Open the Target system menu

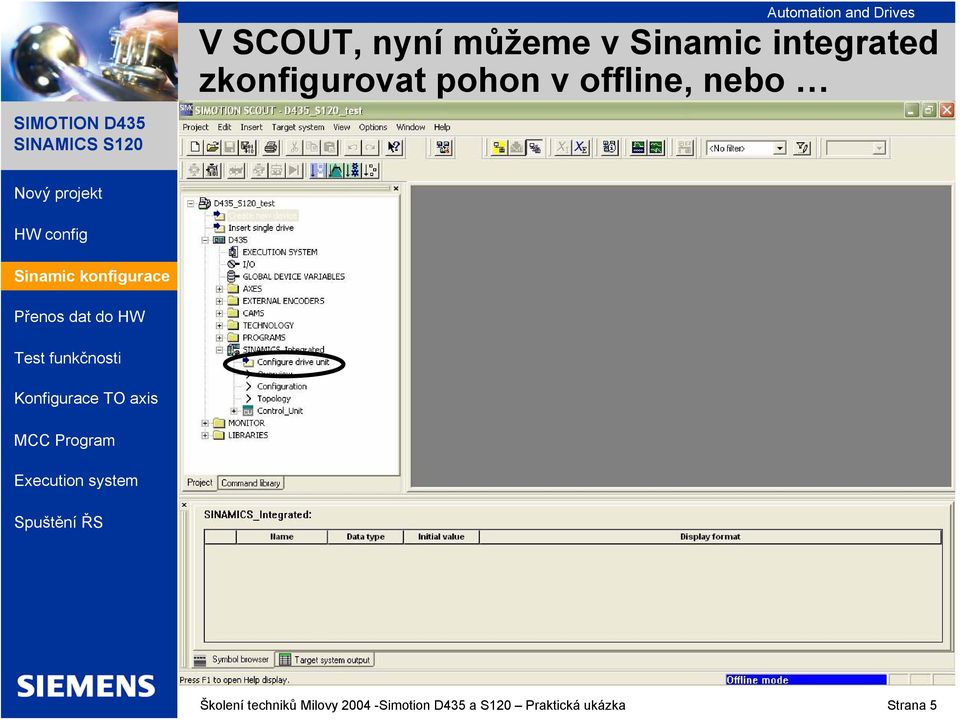click(x=298, y=127)
